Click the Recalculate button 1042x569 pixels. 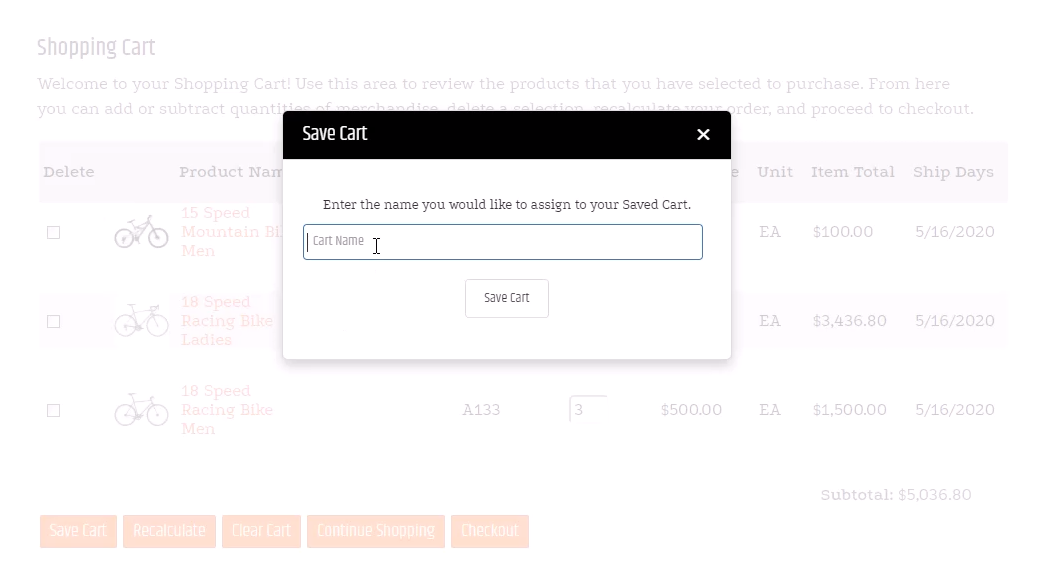(169, 531)
